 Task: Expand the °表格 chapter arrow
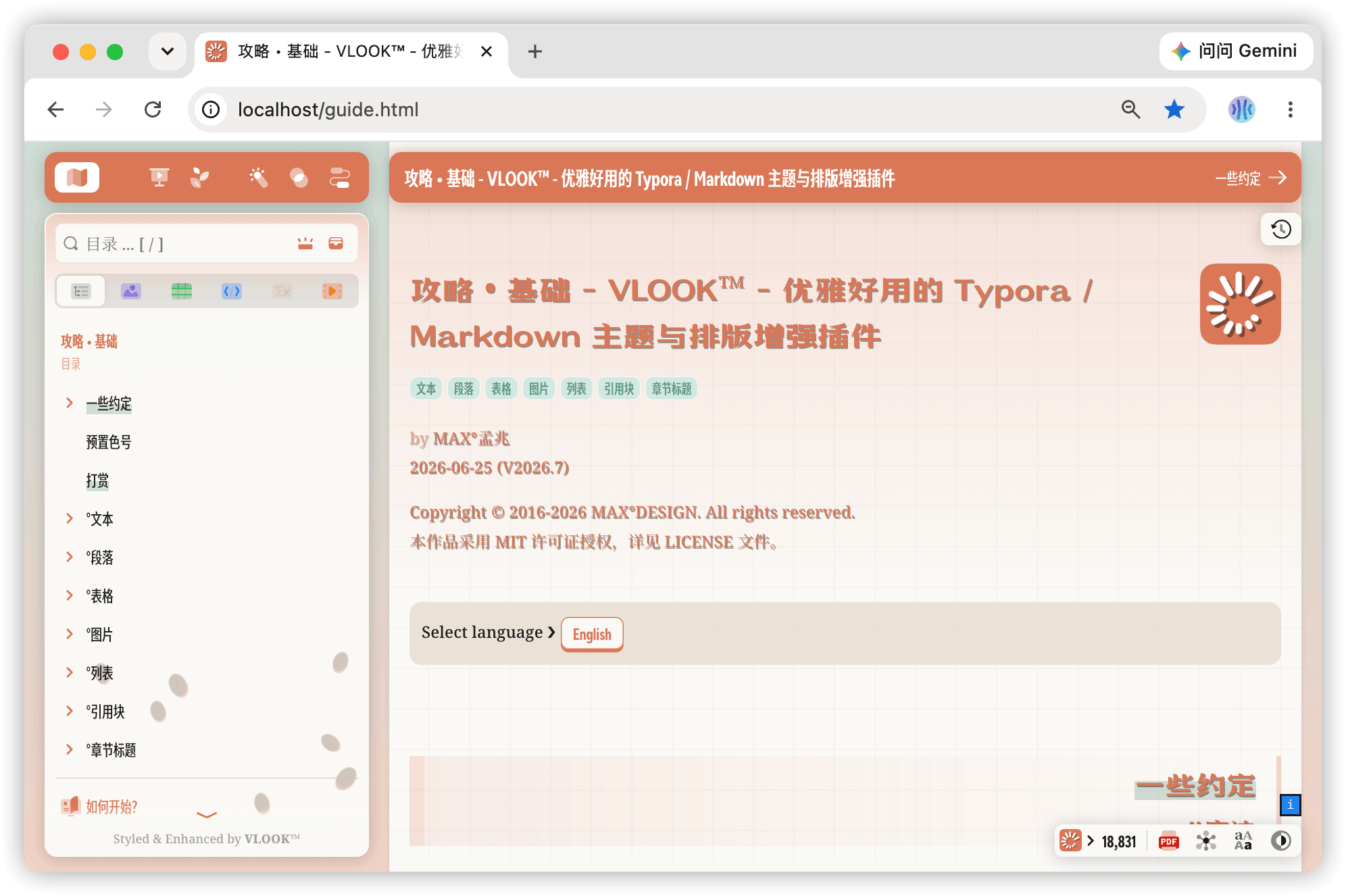[69, 596]
